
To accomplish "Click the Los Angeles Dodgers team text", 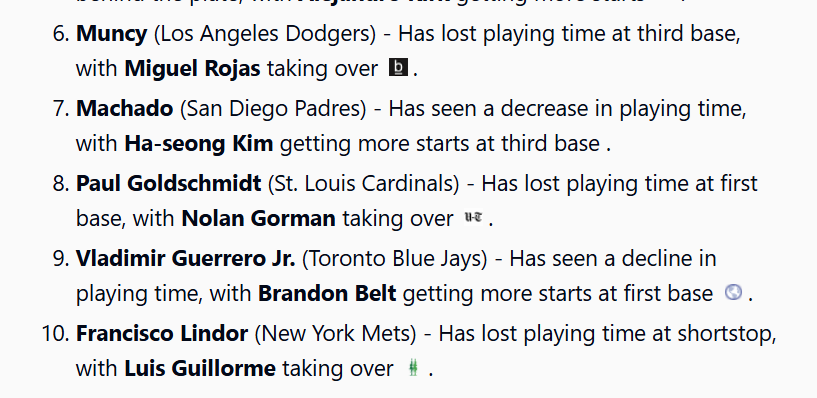I will (265, 34).
